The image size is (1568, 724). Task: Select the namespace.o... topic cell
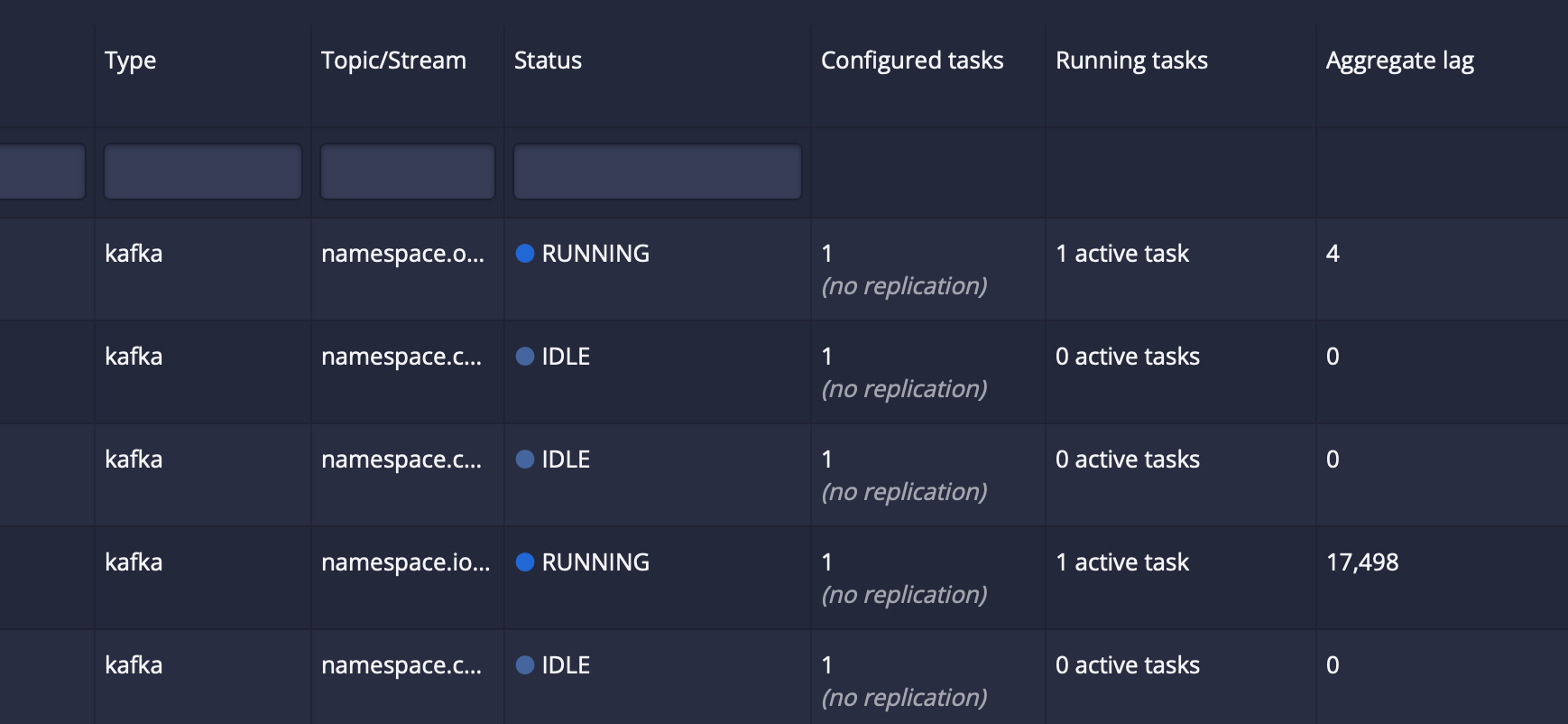402,254
